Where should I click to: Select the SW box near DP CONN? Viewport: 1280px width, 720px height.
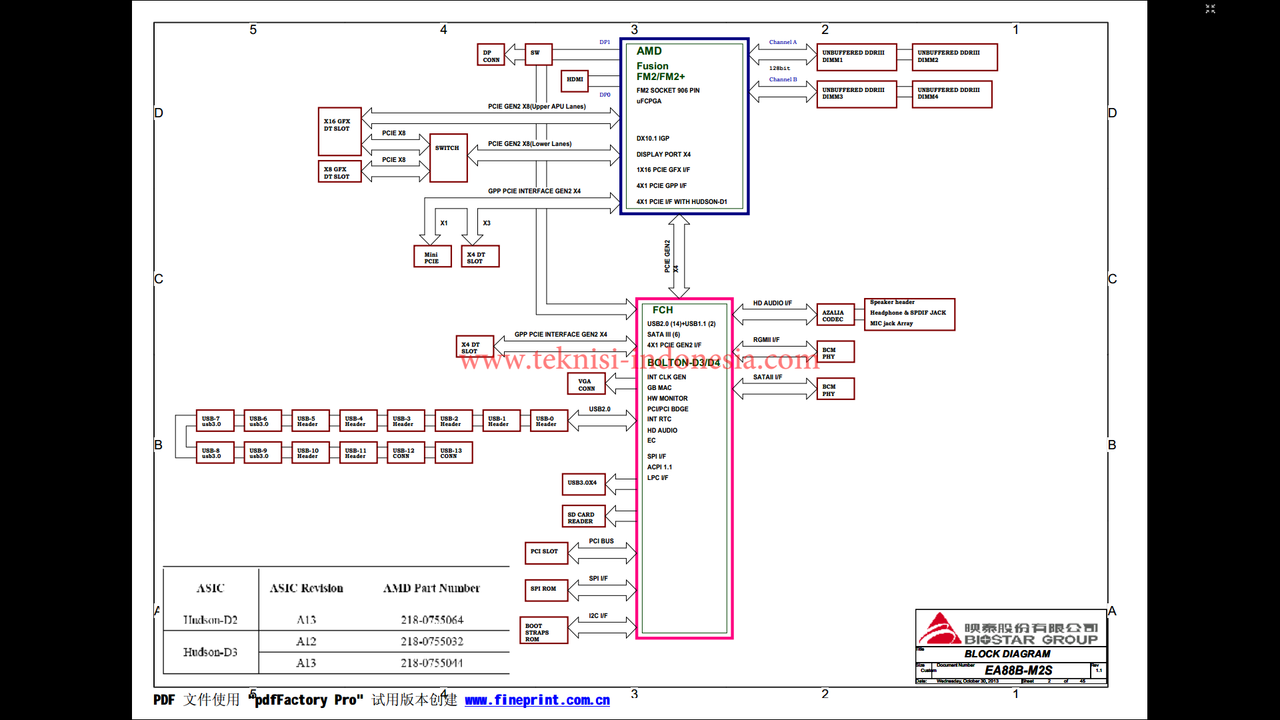pos(538,53)
